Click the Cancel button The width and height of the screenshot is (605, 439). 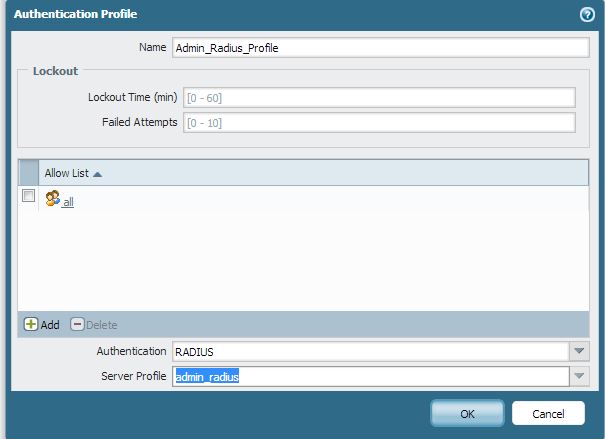click(548, 414)
